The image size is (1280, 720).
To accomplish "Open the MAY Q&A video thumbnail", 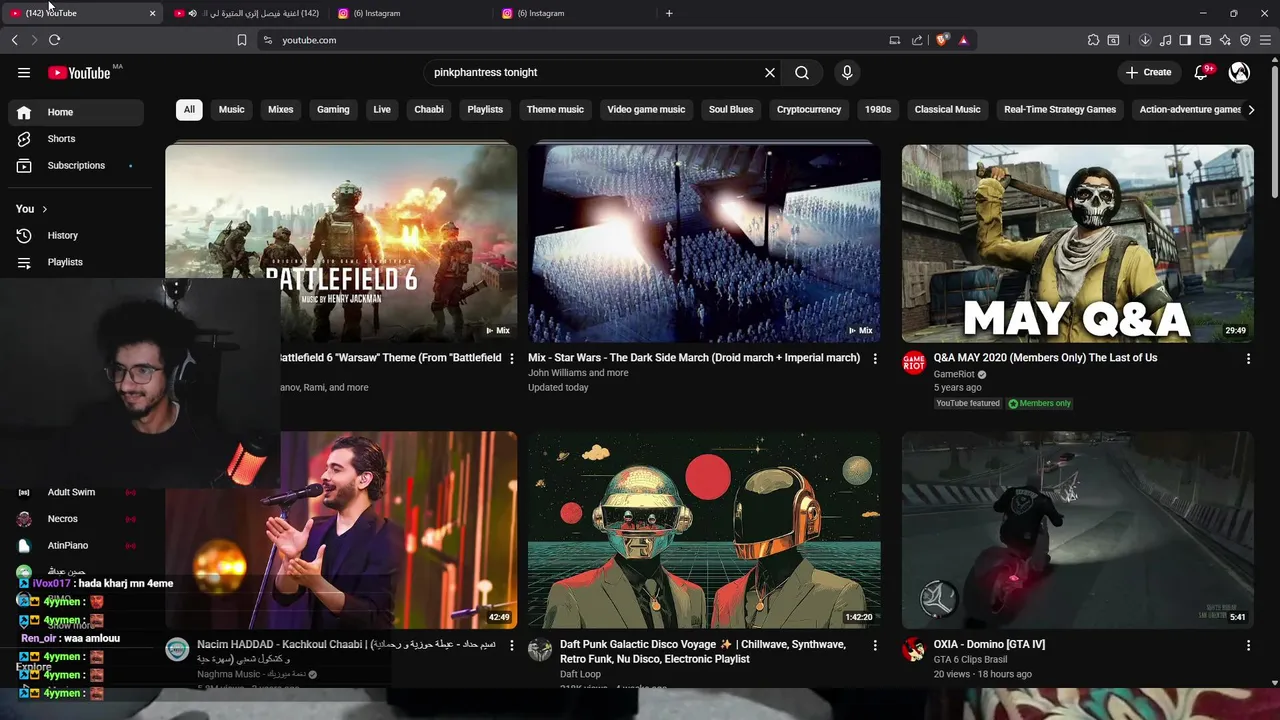I will click(x=1077, y=243).
